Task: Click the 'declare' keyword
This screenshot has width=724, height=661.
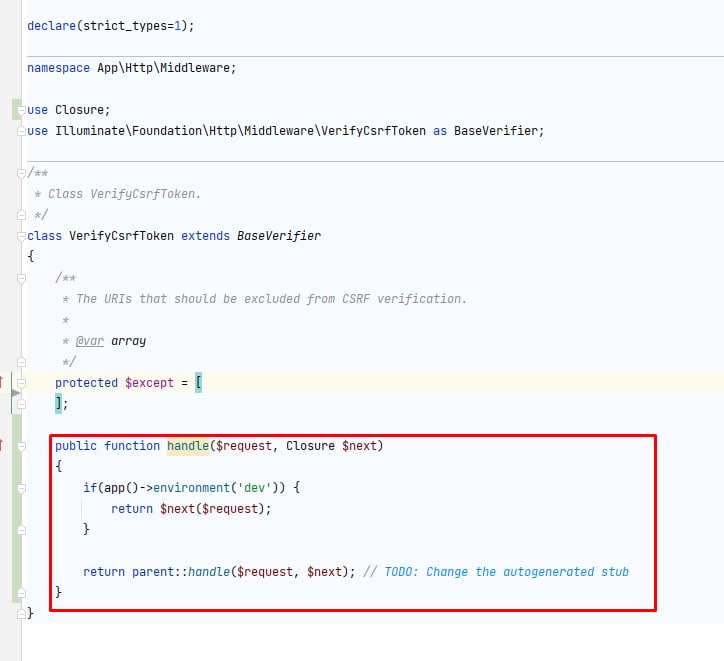Action: (x=51, y=26)
